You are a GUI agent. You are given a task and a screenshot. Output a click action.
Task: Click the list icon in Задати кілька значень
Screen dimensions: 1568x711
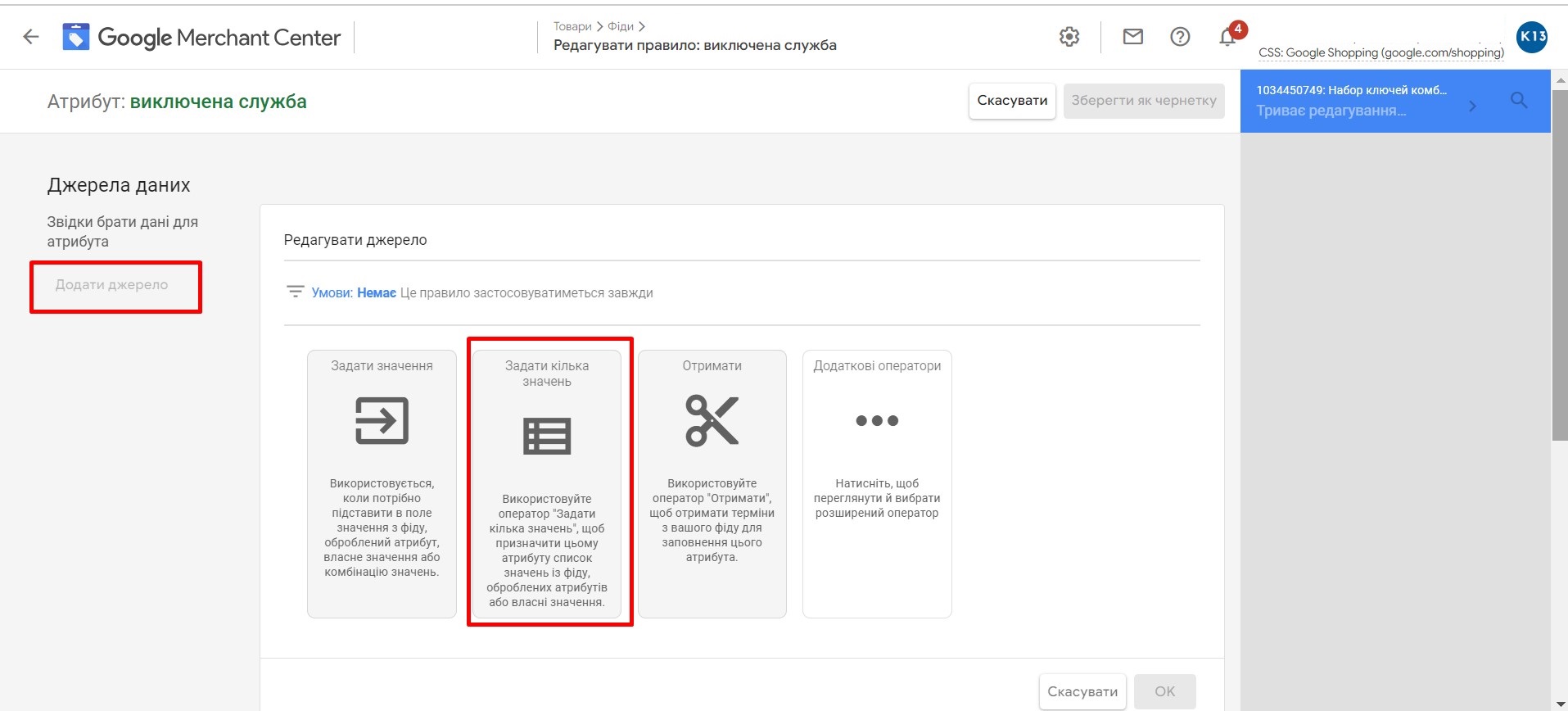[x=547, y=436]
